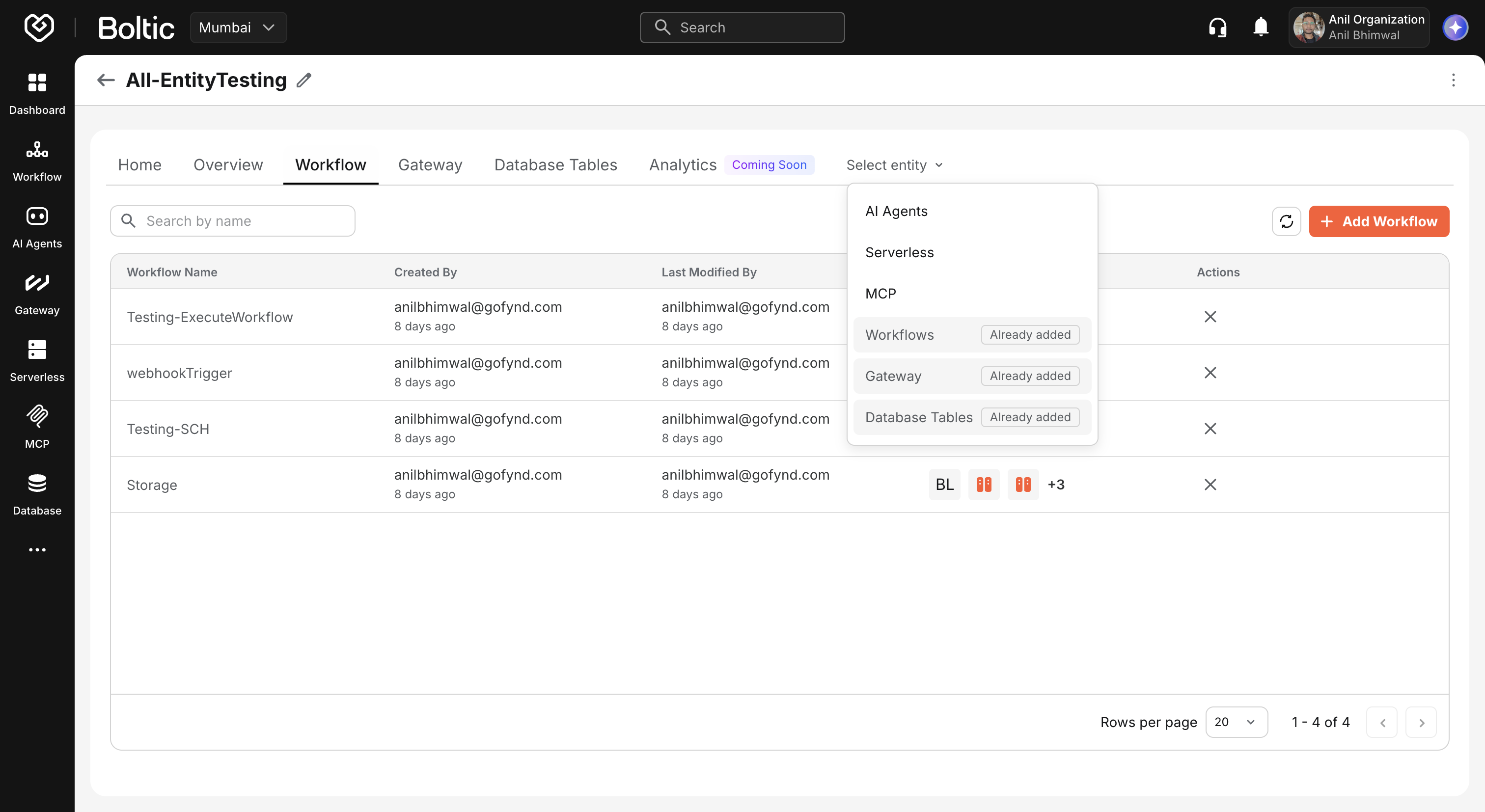Click the Database Tables already-added entity option

point(972,417)
